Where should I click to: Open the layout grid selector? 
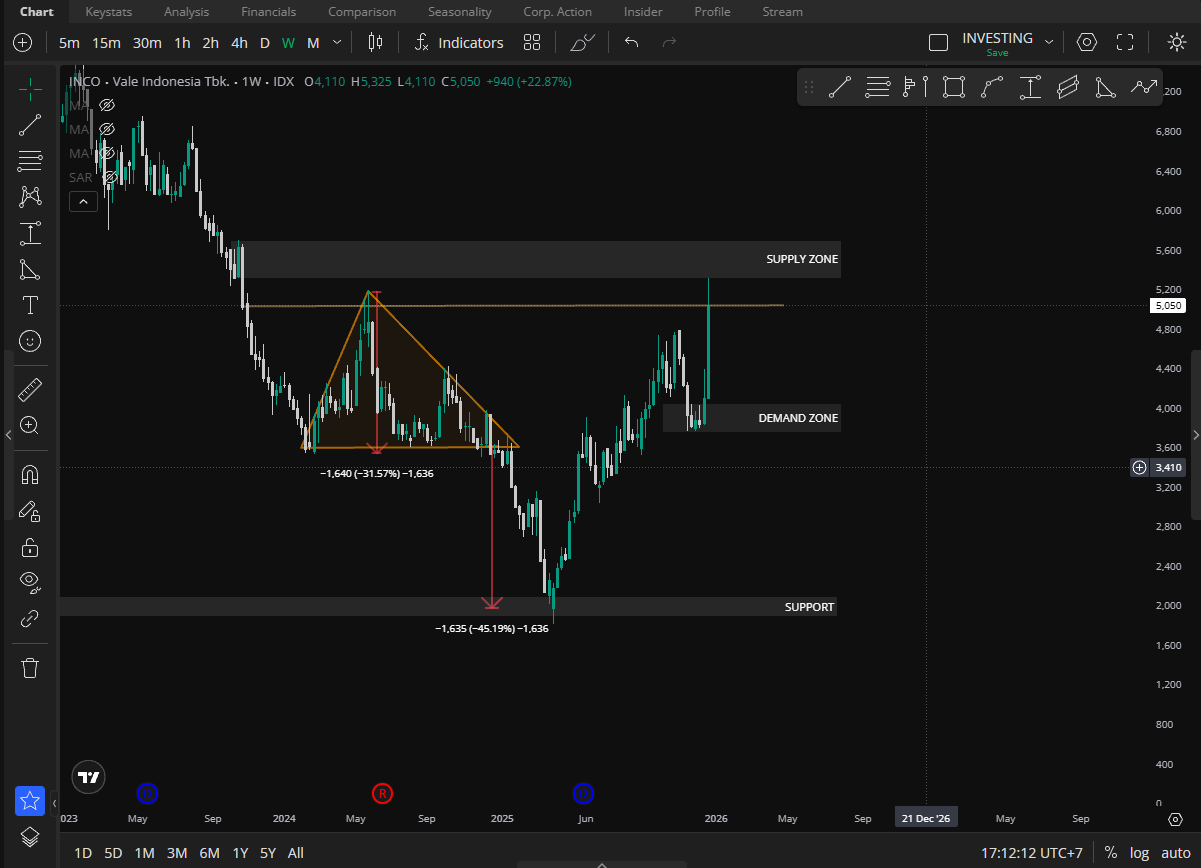click(x=532, y=42)
